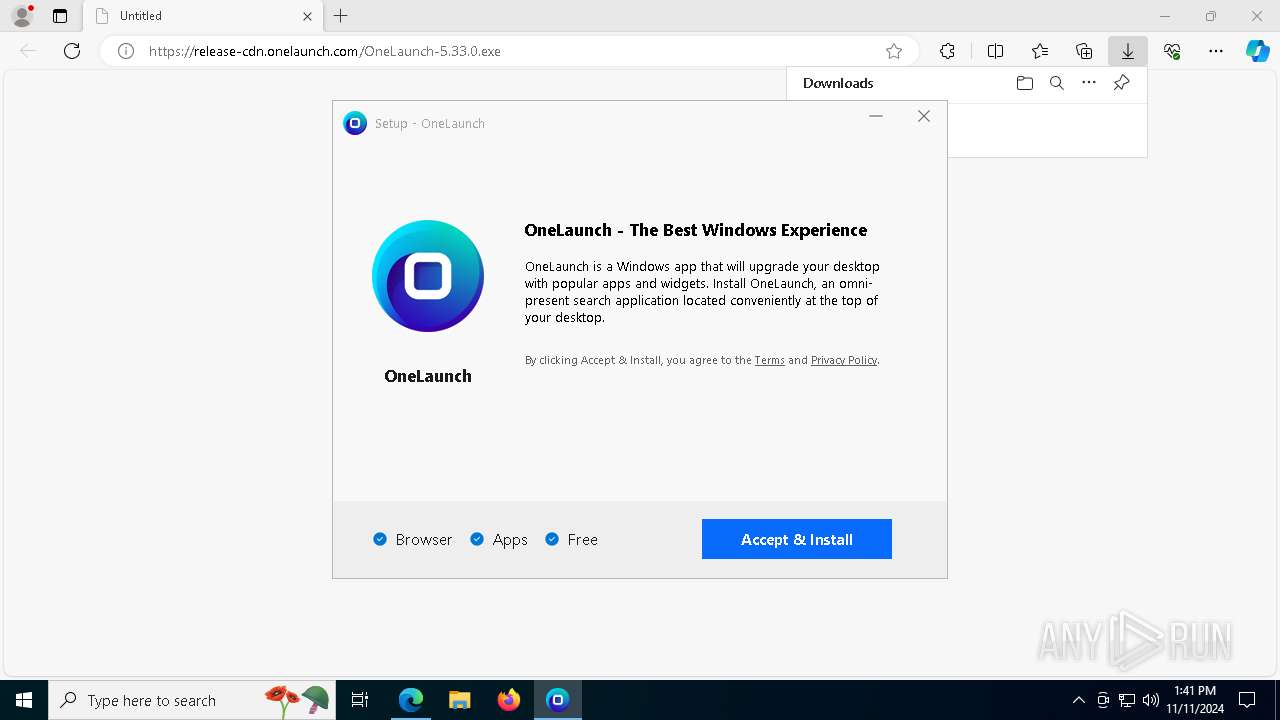
Task: Click the Accept & Install button
Action: [797, 539]
